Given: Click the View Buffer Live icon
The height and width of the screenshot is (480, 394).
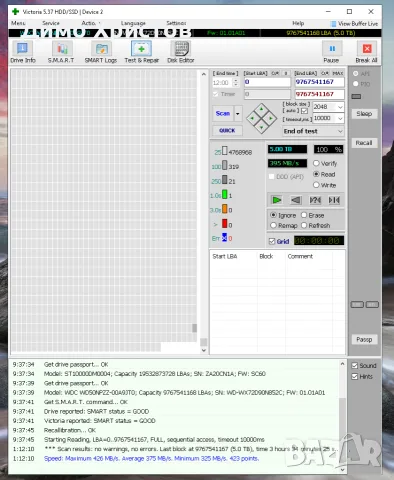Looking at the screenshot, I should pos(333,24).
